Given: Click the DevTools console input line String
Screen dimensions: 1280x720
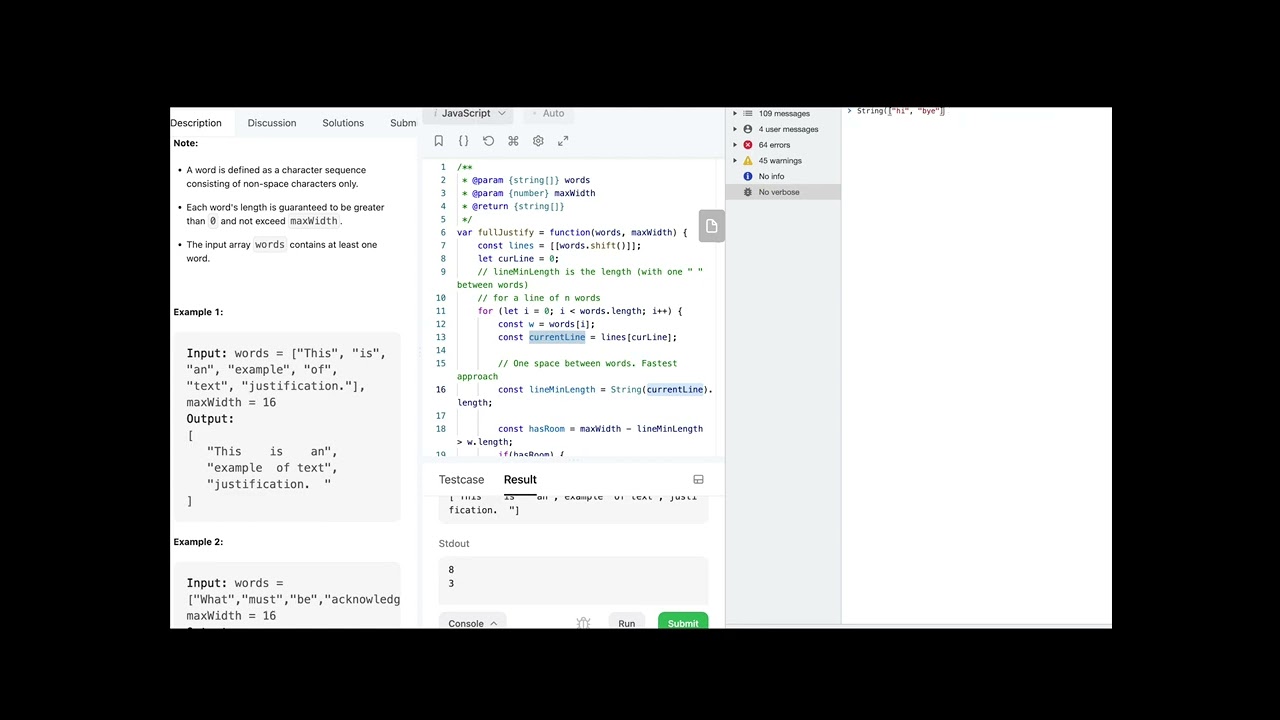Looking at the screenshot, I should (x=900, y=111).
